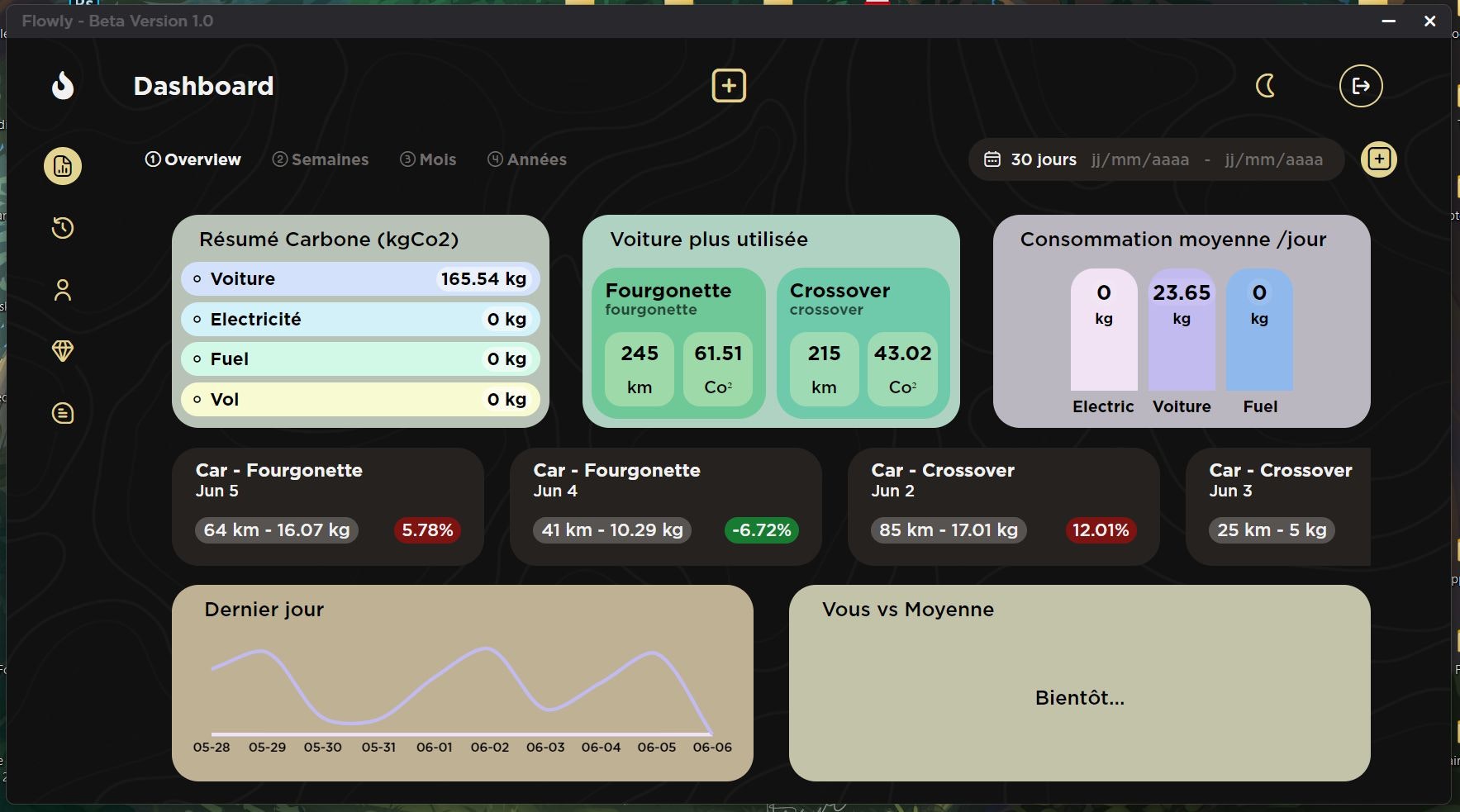Click the central add (+) button

point(728,85)
